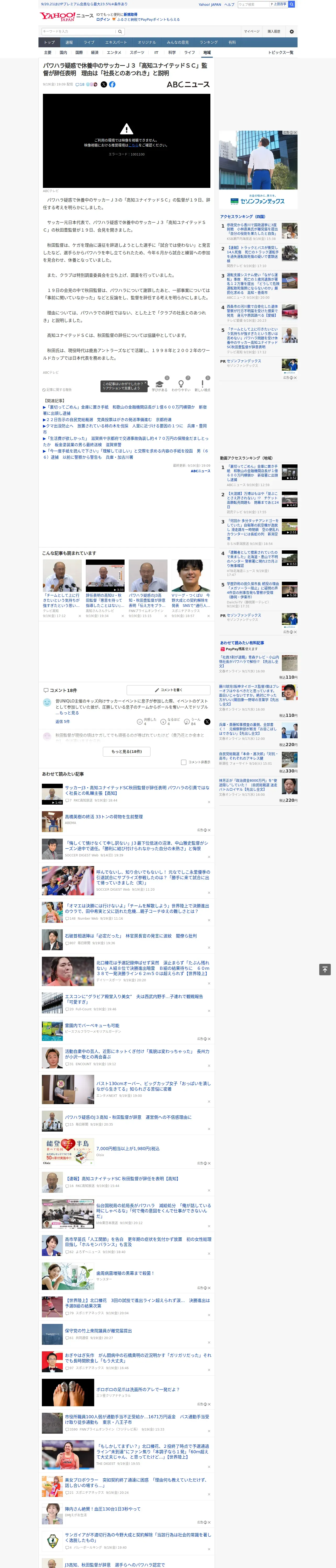Click the セゾンファンデックス banner ad image
Image resolution: width=336 pixels, height=1568 pixels.
[258, 170]
